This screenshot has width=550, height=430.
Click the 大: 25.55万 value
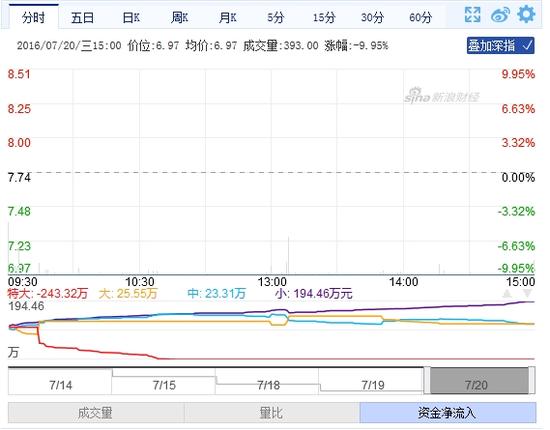point(128,294)
